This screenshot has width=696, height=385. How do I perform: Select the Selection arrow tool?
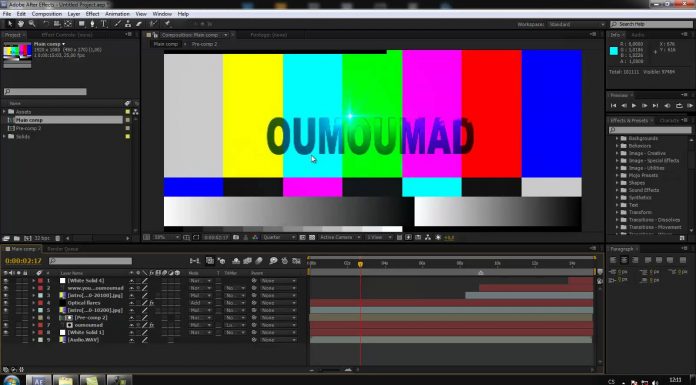point(10,24)
